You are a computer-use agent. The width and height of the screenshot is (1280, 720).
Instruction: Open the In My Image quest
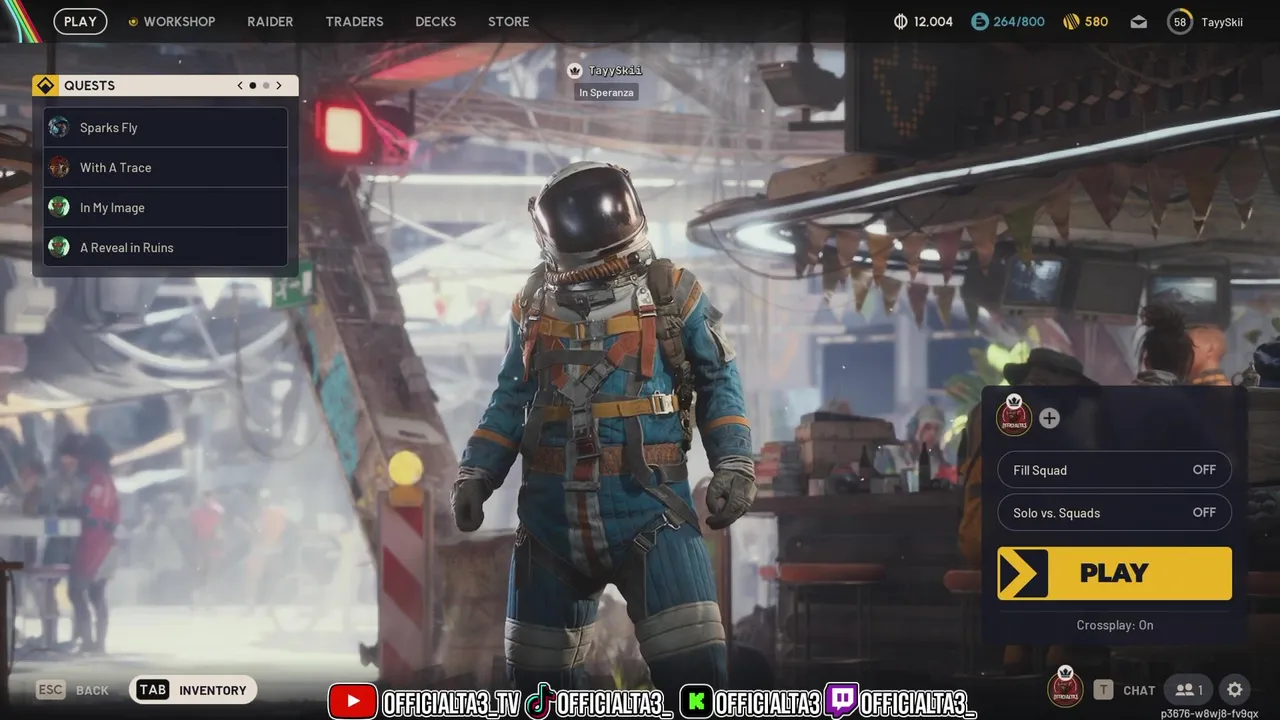tap(166, 207)
